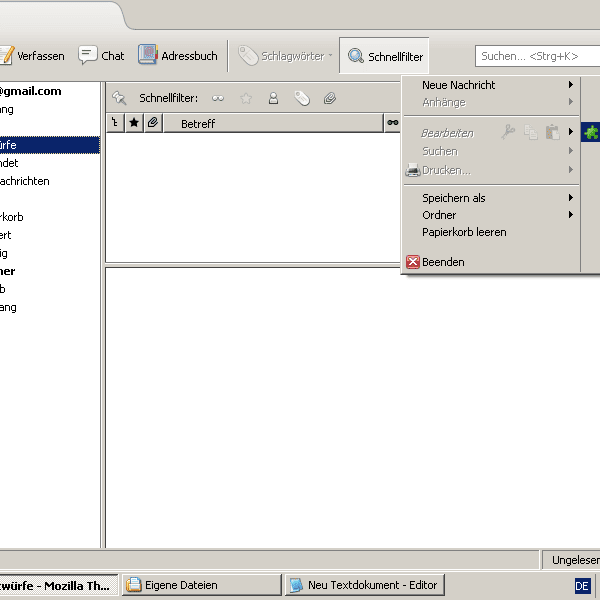Sort by starred column header
The width and height of the screenshot is (600, 600).
pos(134,123)
